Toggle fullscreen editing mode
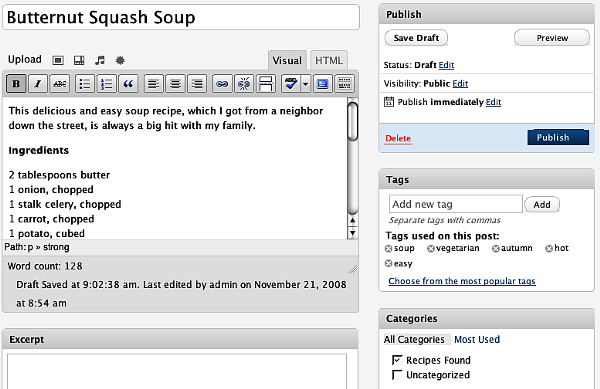The height and width of the screenshot is (389, 600). coord(322,83)
